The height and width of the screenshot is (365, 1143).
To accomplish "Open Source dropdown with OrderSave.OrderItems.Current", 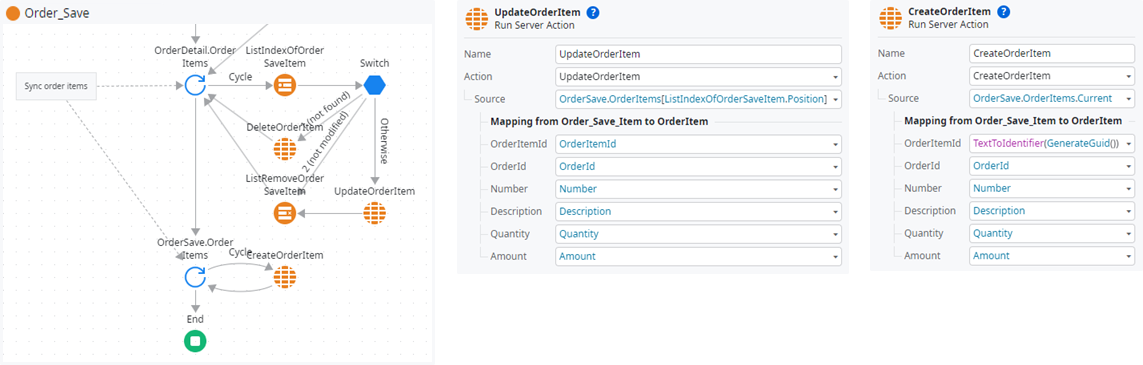I will pyautogui.click(x=1052, y=98).
